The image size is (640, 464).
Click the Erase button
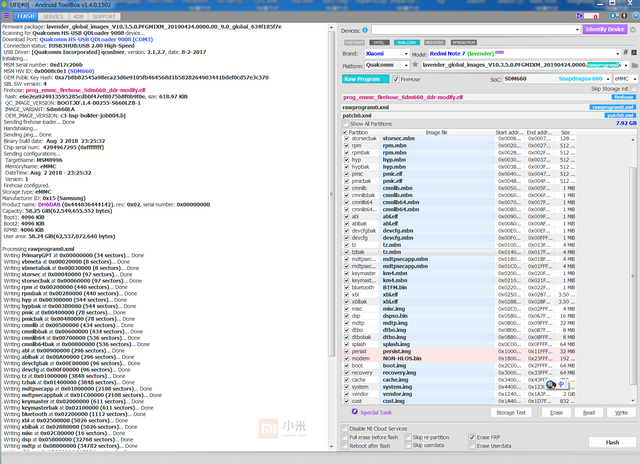coord(556,413)
